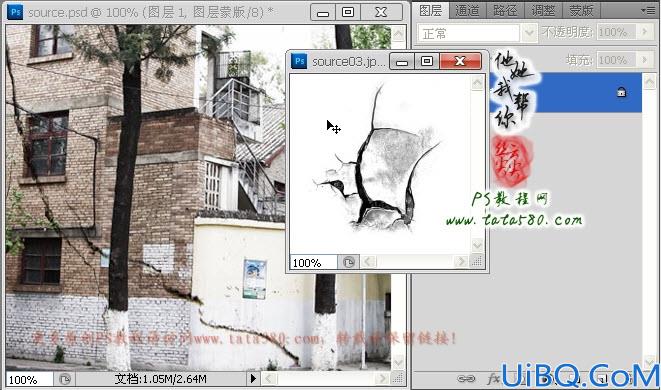Click source03.jpg vertical scrollbar up arrow
This screenshot has height=390, width=661.
click(477, 83)
